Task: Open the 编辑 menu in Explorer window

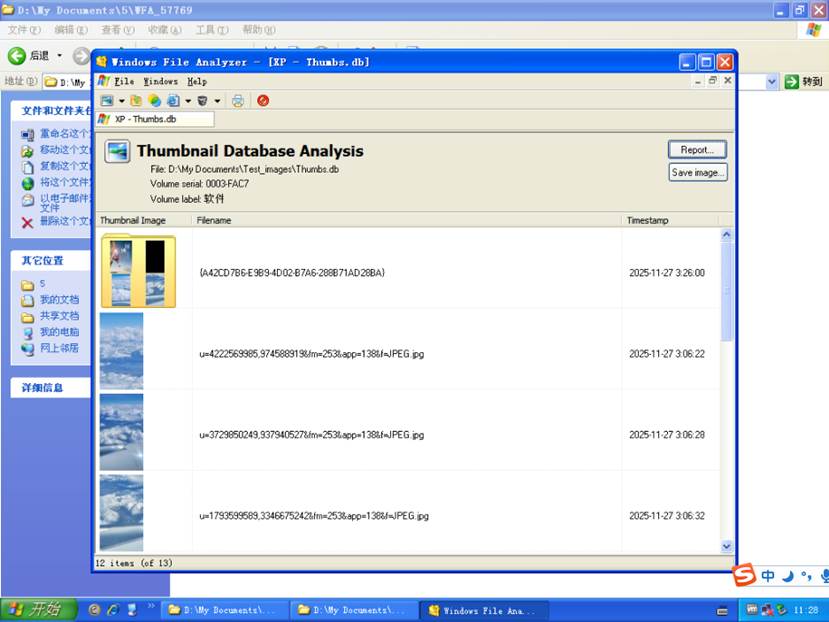Action: [71, 30]
